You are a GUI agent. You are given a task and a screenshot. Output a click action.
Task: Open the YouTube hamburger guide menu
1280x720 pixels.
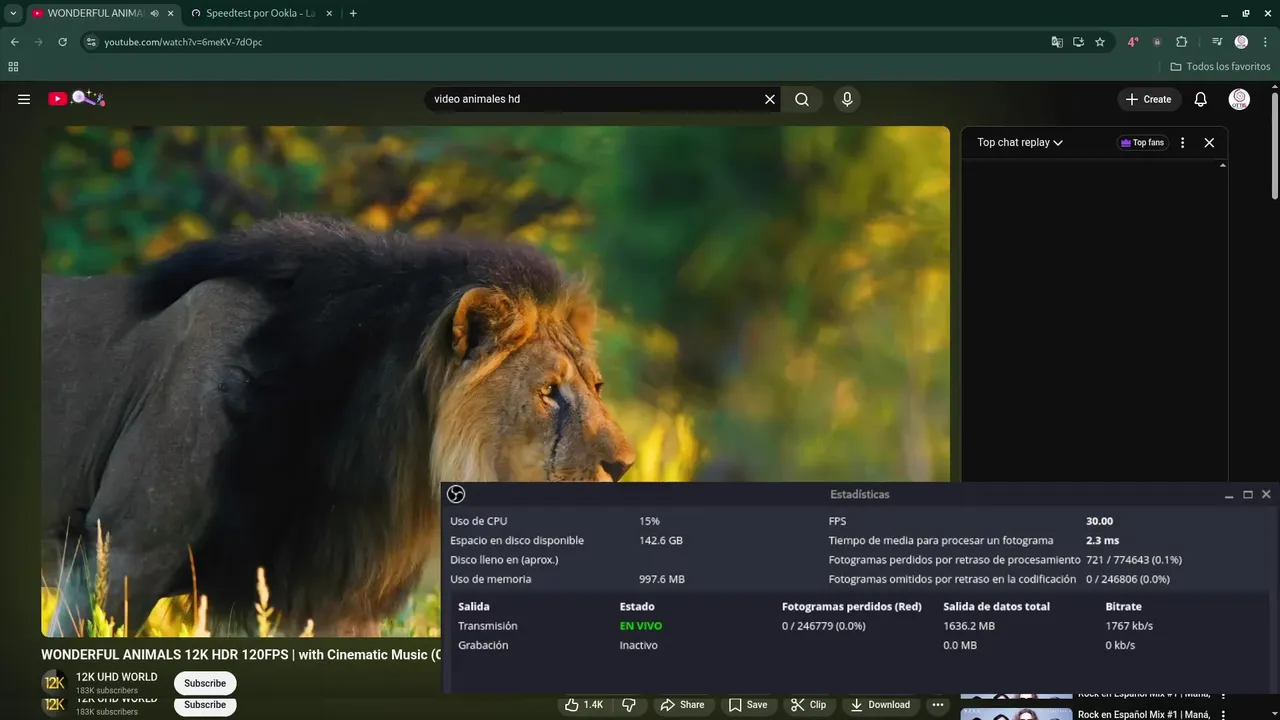[24, 99]
